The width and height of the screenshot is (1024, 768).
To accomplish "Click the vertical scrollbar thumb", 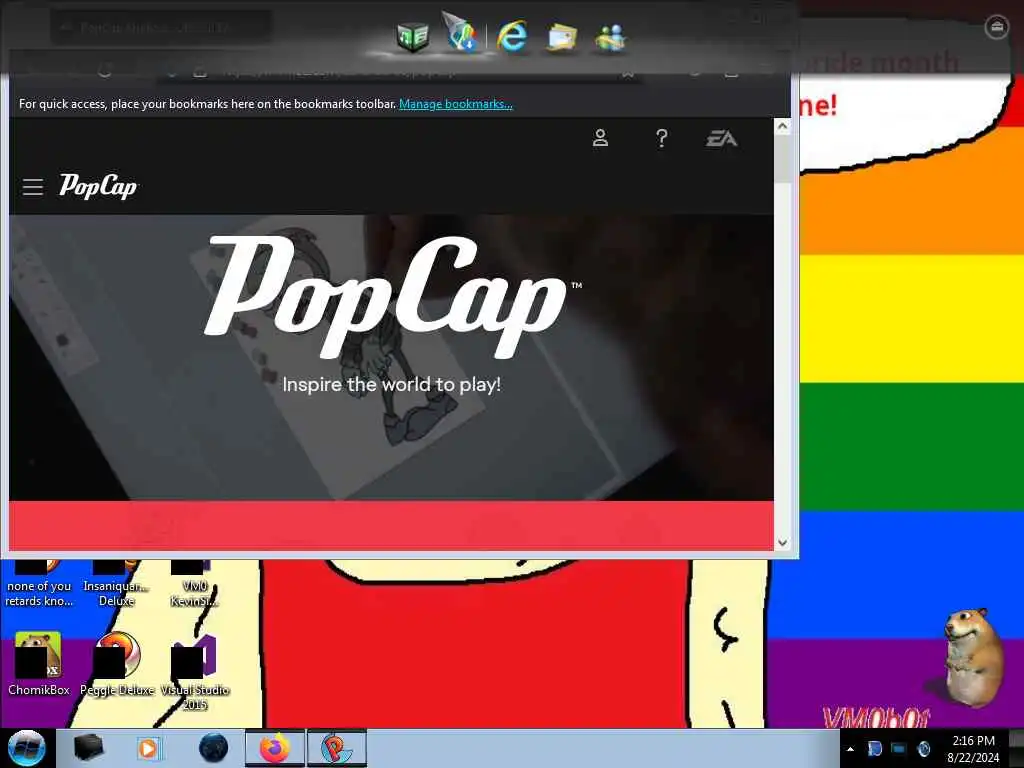I will tap(782, 159).
